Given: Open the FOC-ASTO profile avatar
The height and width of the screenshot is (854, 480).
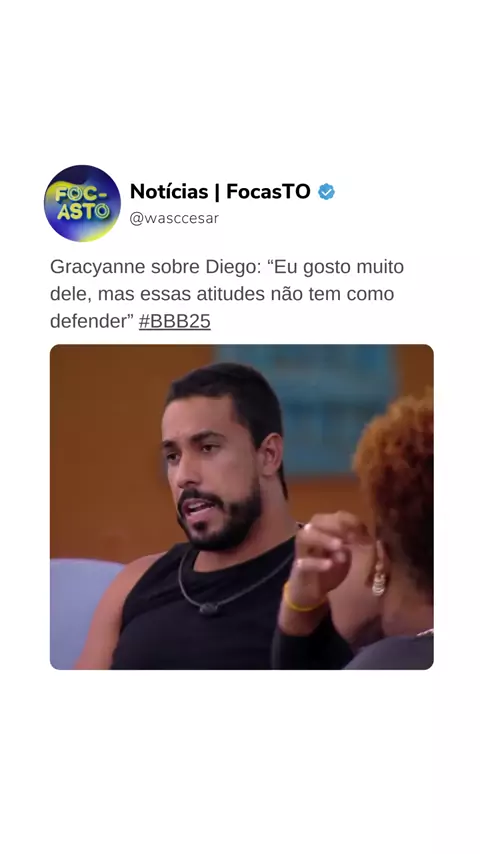Looking at the screenshot, I should [82, 203].
